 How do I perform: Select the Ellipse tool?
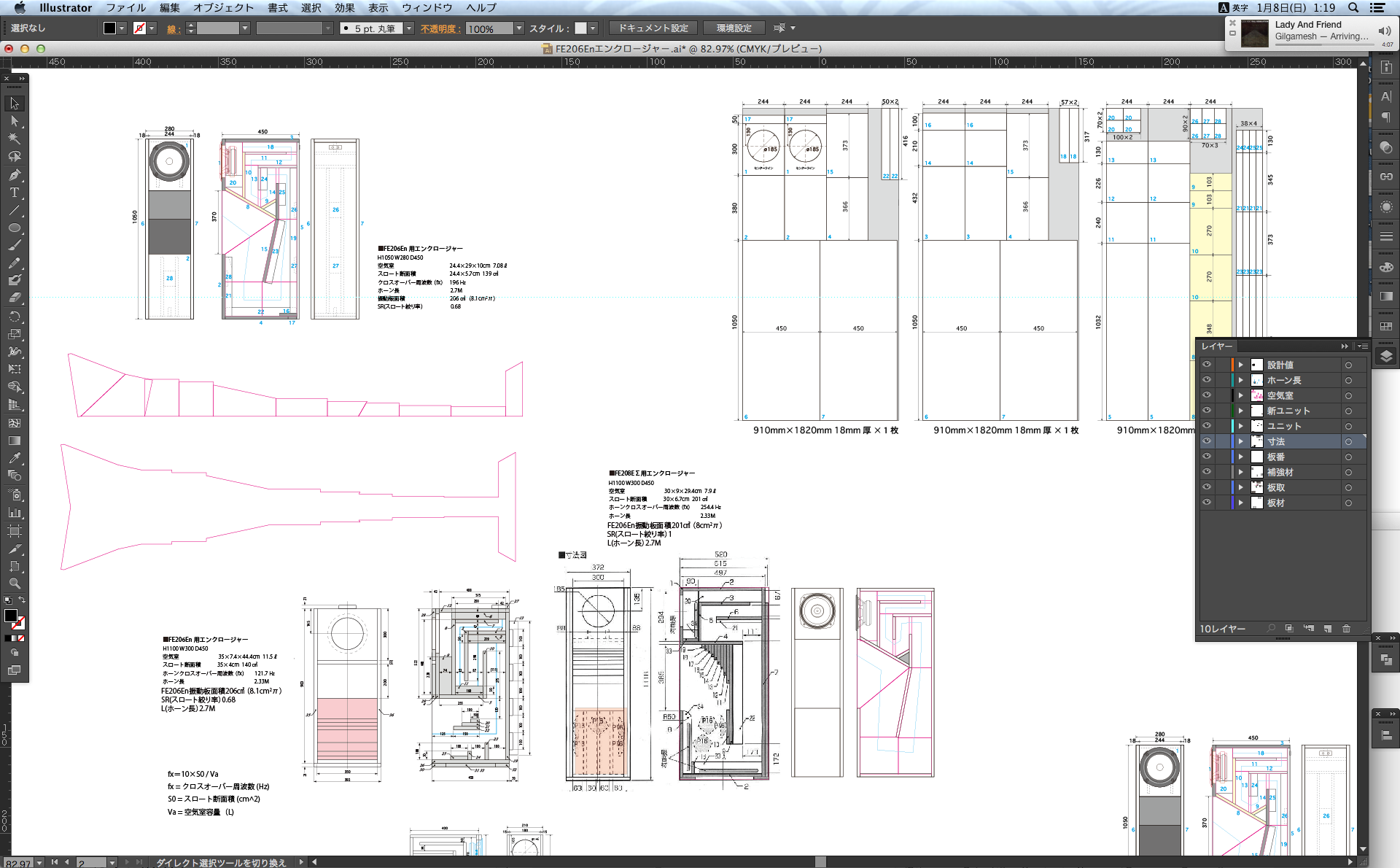pyautogui.click(x=14, y=228)
